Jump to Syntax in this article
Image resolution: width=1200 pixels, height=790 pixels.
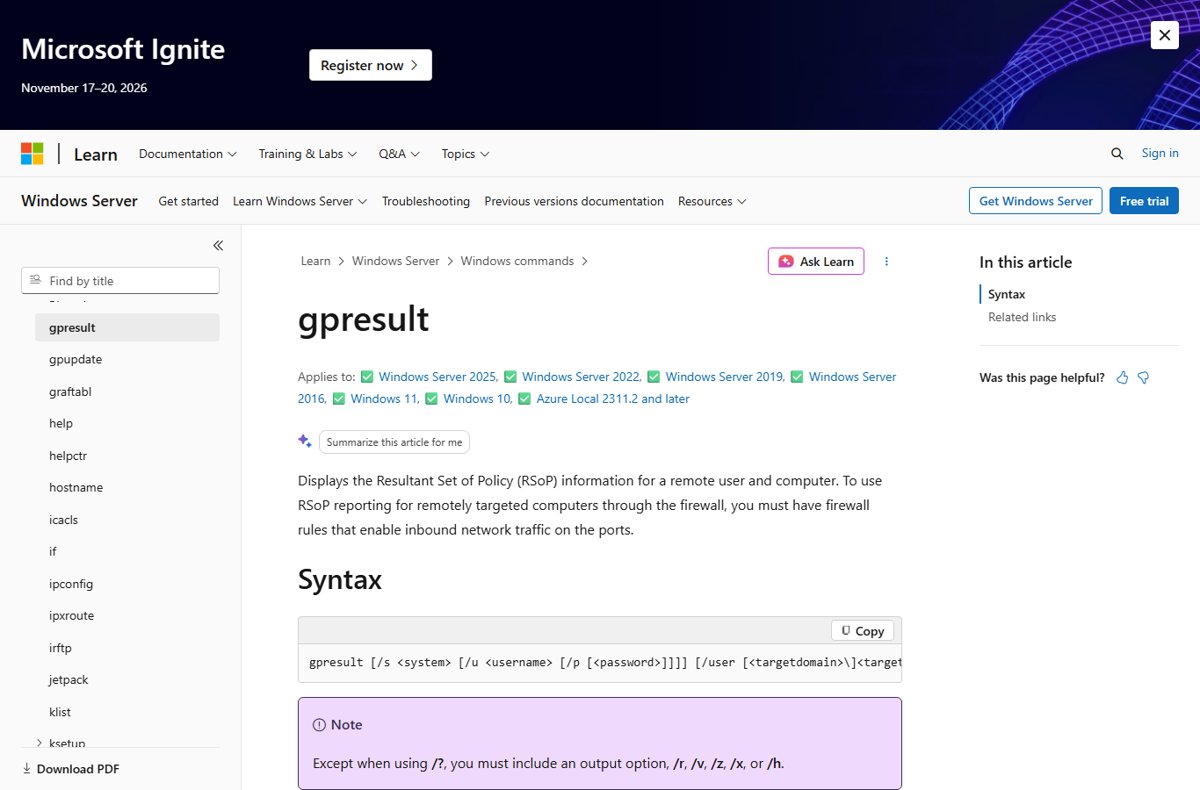click(x=1007, y=294)
